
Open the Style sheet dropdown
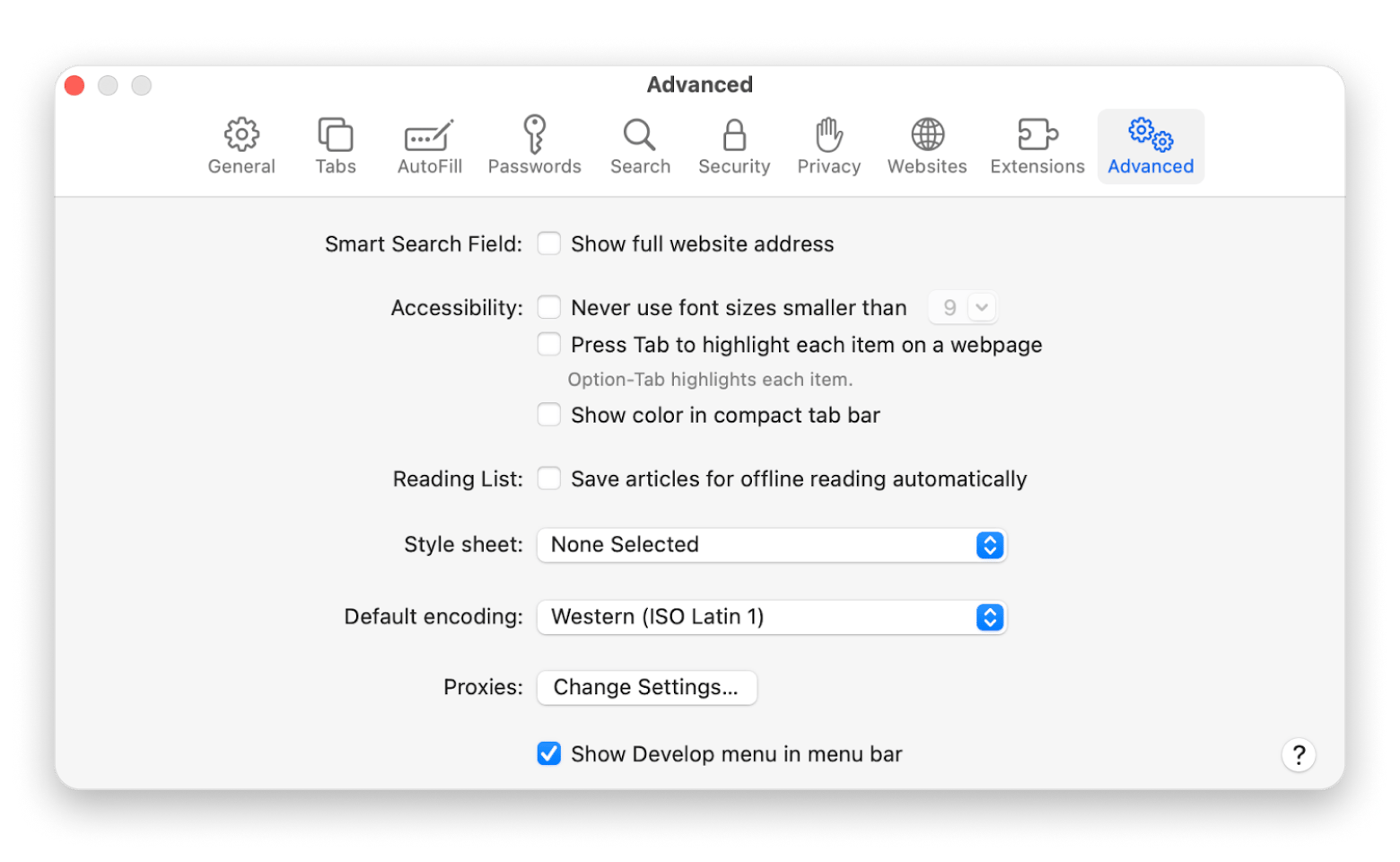click(772, 545)
